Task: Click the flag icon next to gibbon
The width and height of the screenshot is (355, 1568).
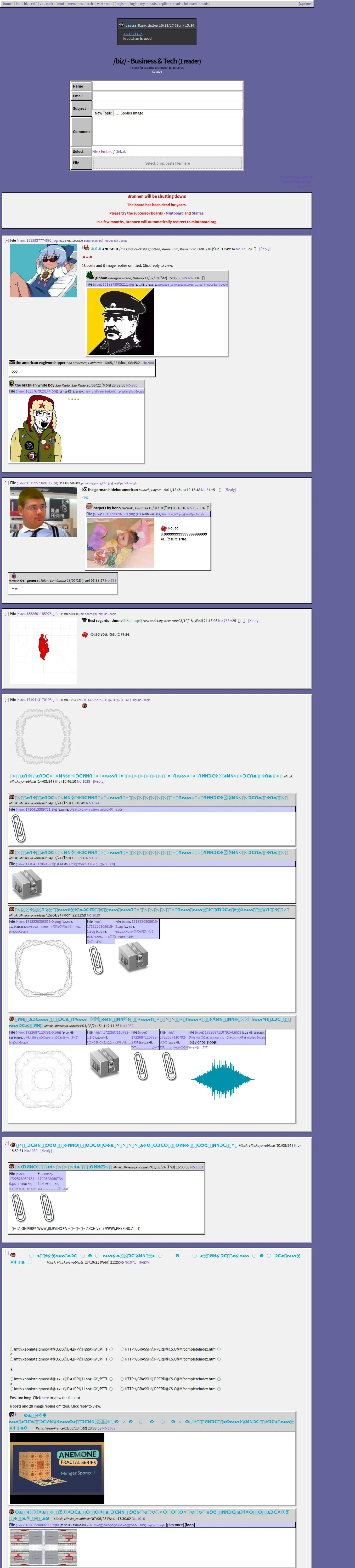Action: [x=90, y=276]
